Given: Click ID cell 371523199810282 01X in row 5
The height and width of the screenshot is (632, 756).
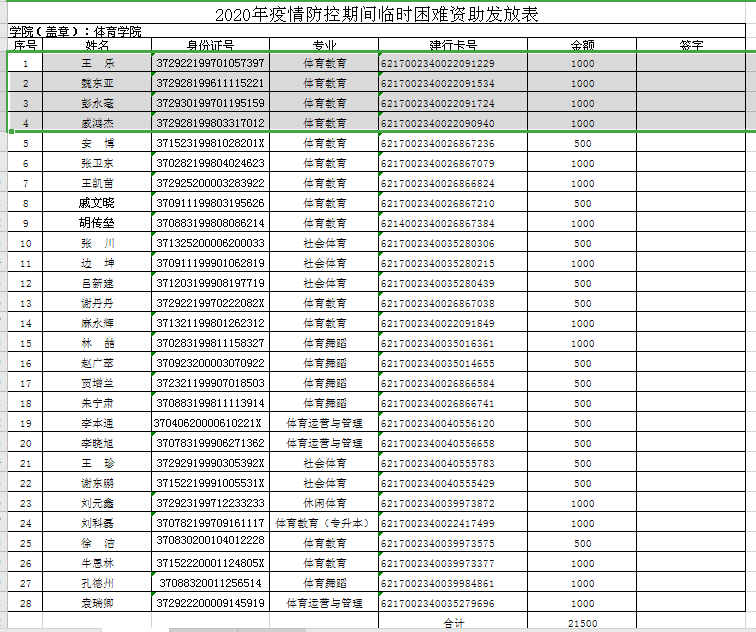Looking at the screenshot, I should (210, 143).
